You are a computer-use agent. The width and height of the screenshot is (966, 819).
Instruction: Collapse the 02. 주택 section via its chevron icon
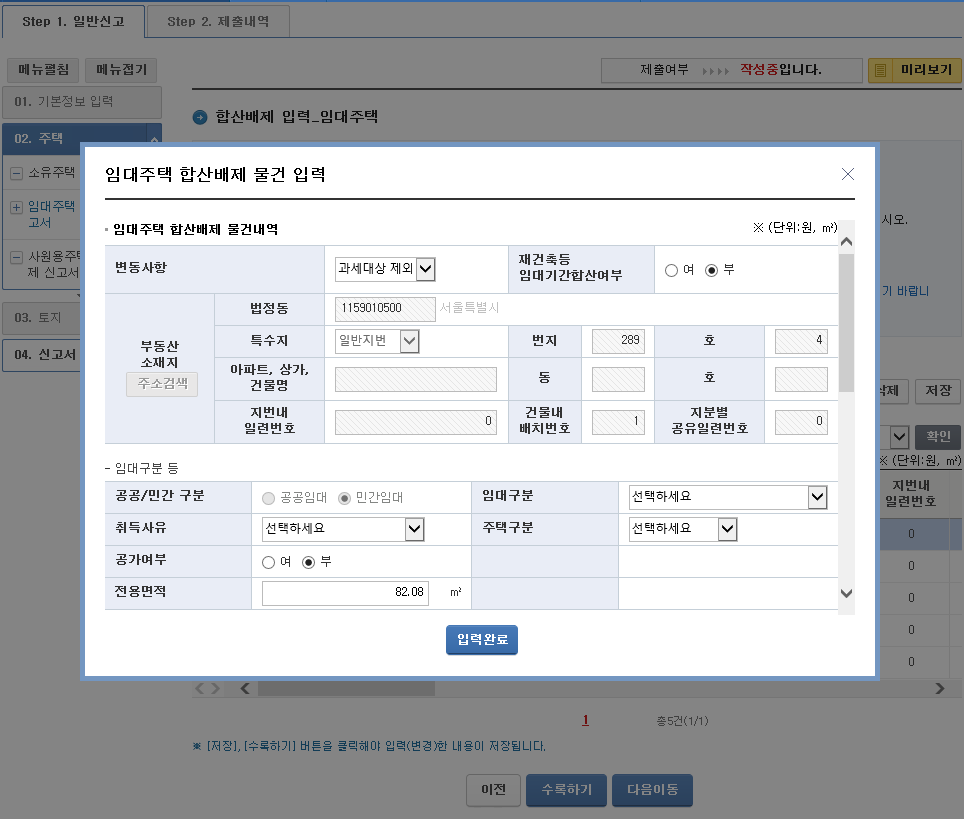153,138
